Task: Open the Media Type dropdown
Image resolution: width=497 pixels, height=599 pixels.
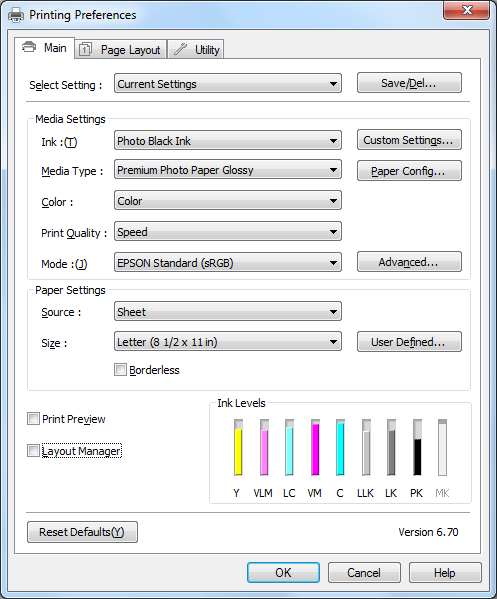Action: click(228, 170)
